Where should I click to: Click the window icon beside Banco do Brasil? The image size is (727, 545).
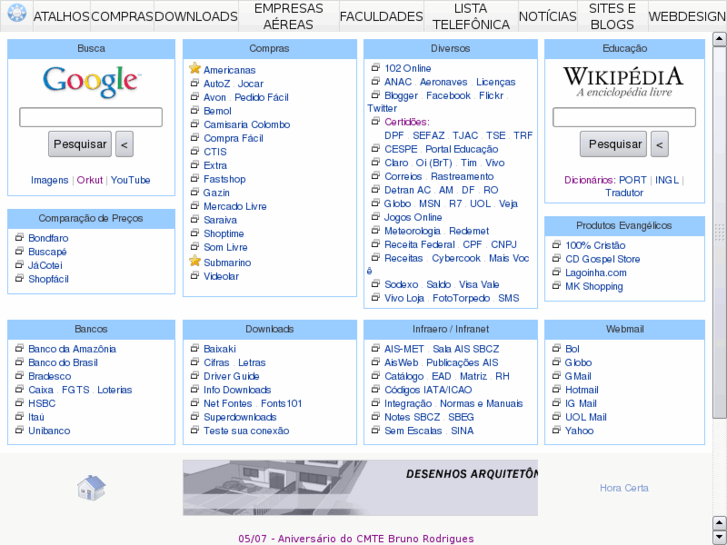click(19, 362)
